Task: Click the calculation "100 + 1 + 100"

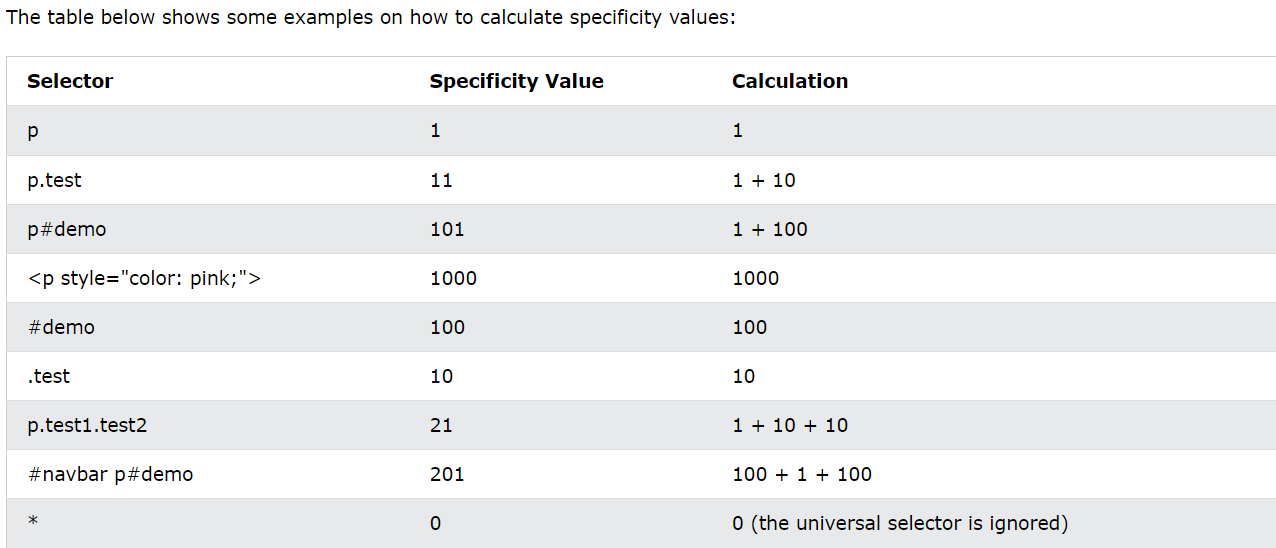Action: (x=801, y=474)
